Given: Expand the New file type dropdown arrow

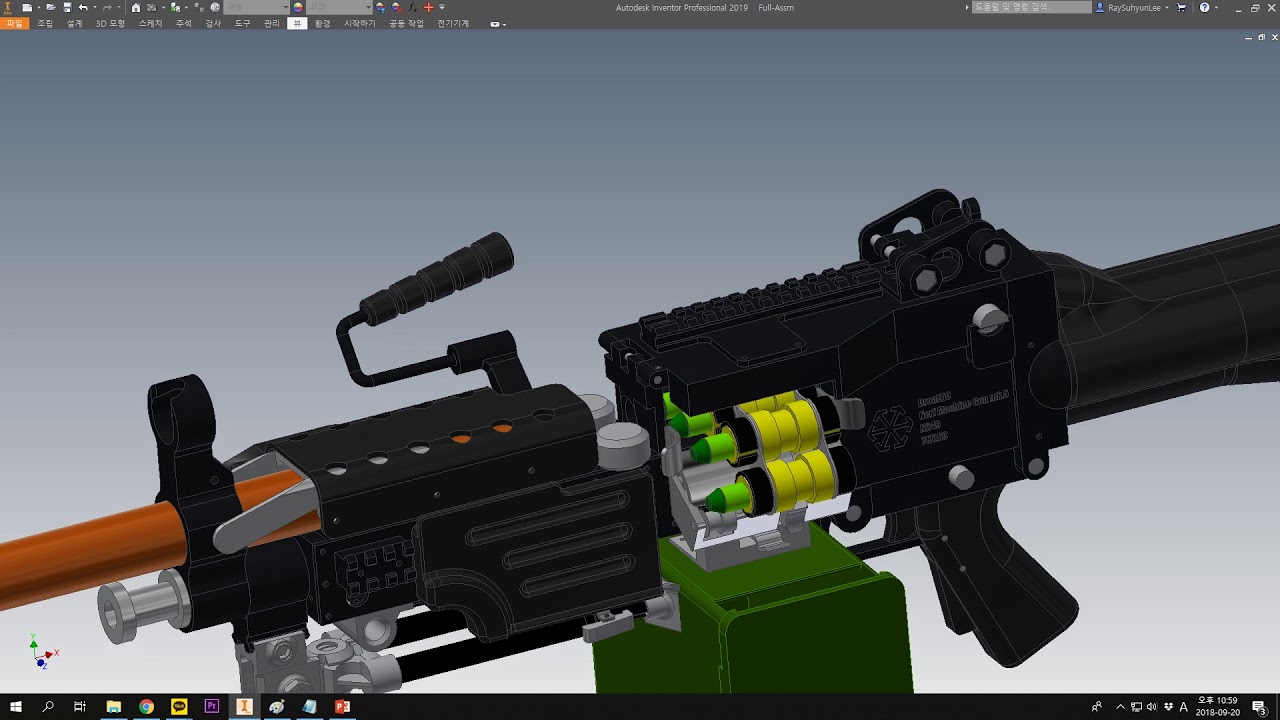Looking at the screenshot, I should 38,7.
